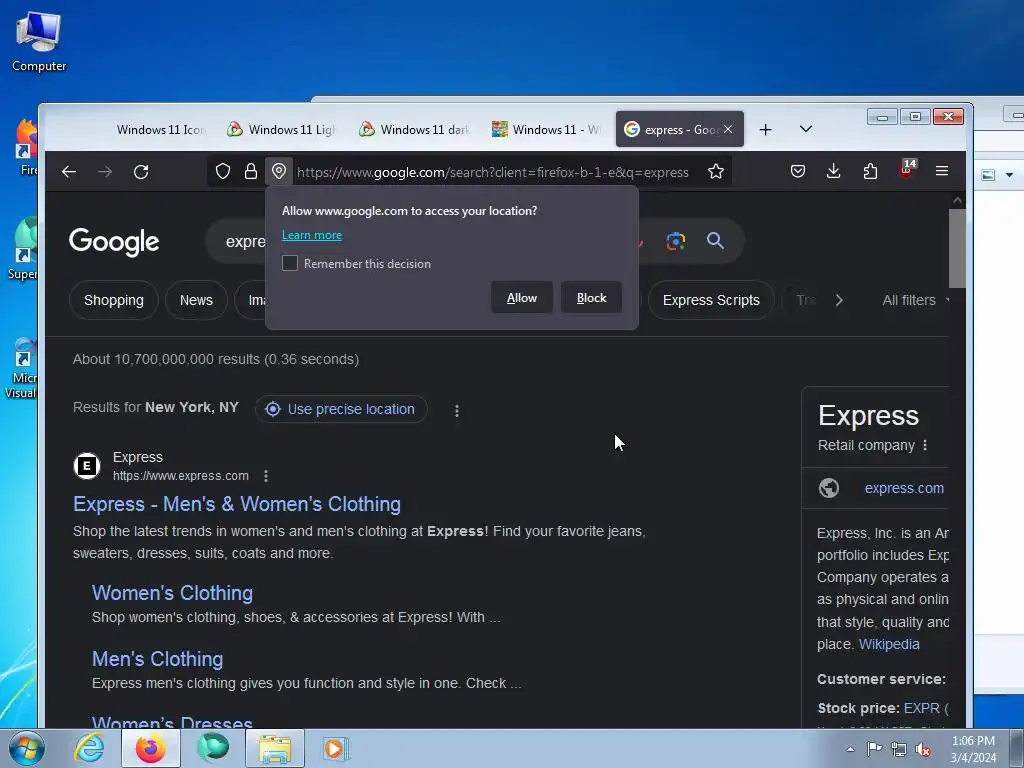Open the Windows Start button
Screen dimensions: 1024x768
point(27,748)
